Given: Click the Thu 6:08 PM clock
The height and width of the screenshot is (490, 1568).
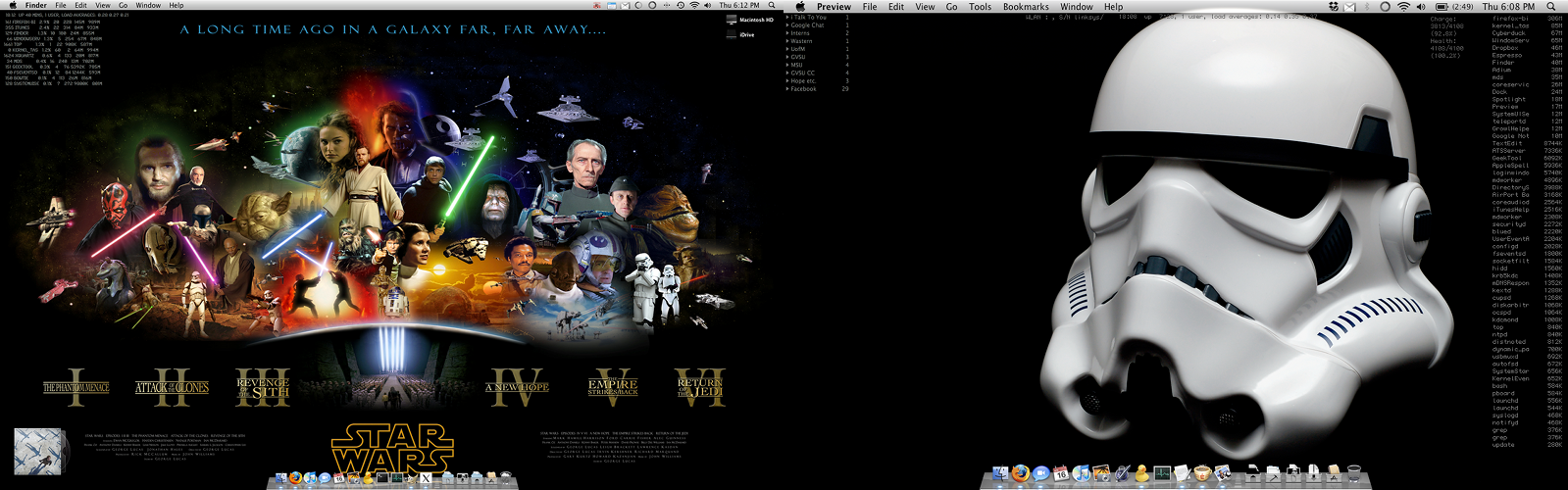Looking at the screenshot, I should [1508, 7].
